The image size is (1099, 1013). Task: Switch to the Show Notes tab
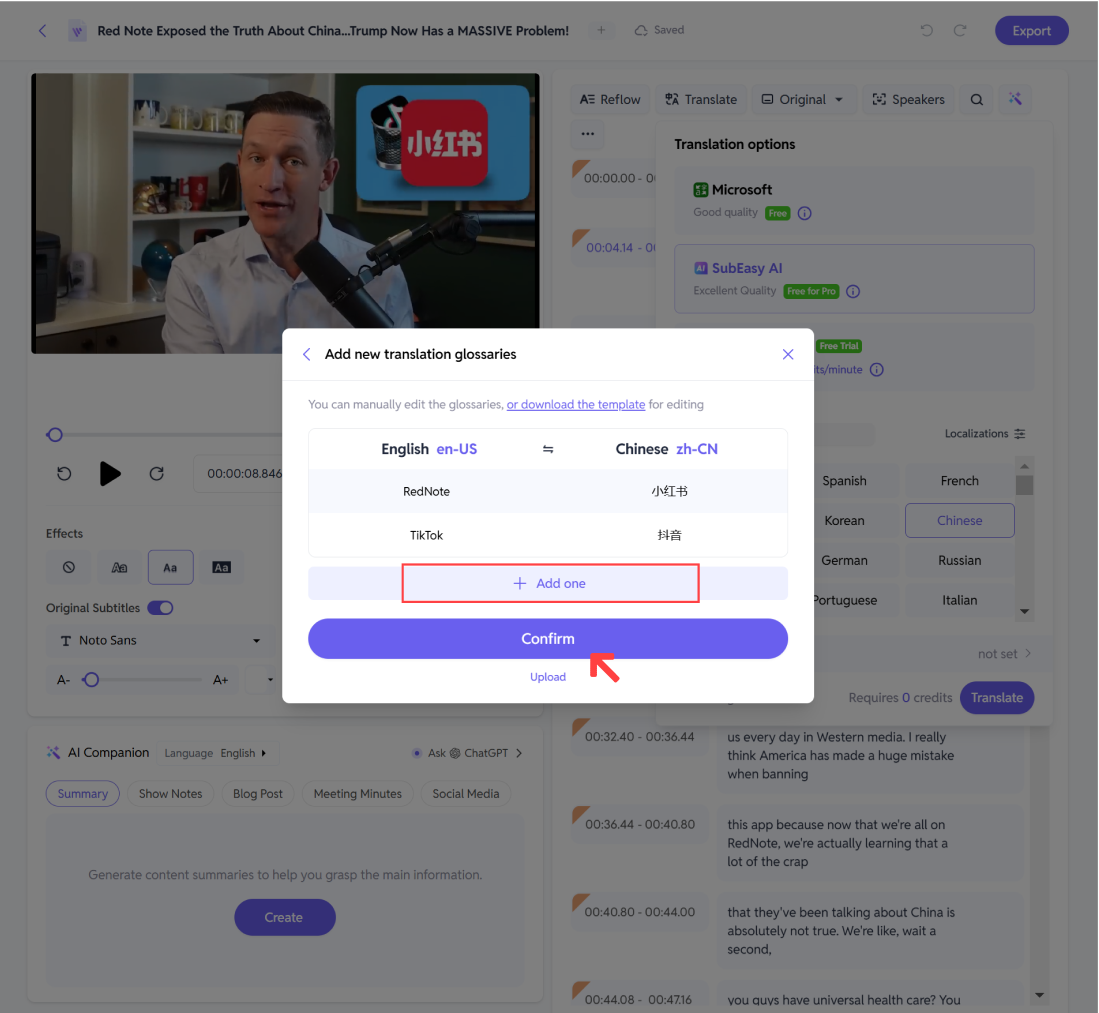(170, 794)
